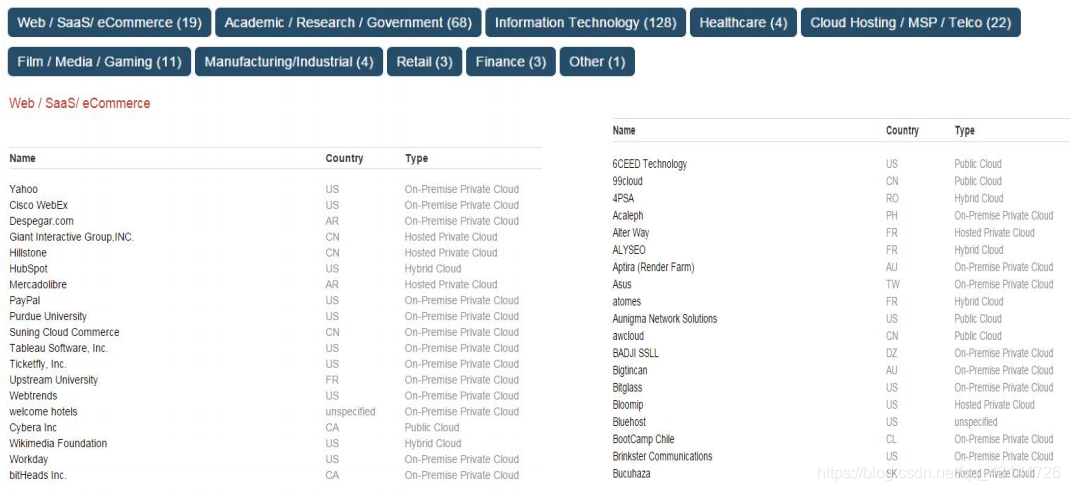The height and width of the screenshot is (491, 1070).
Task: Select BootCamp Chile entry
Action: [644, 439]
